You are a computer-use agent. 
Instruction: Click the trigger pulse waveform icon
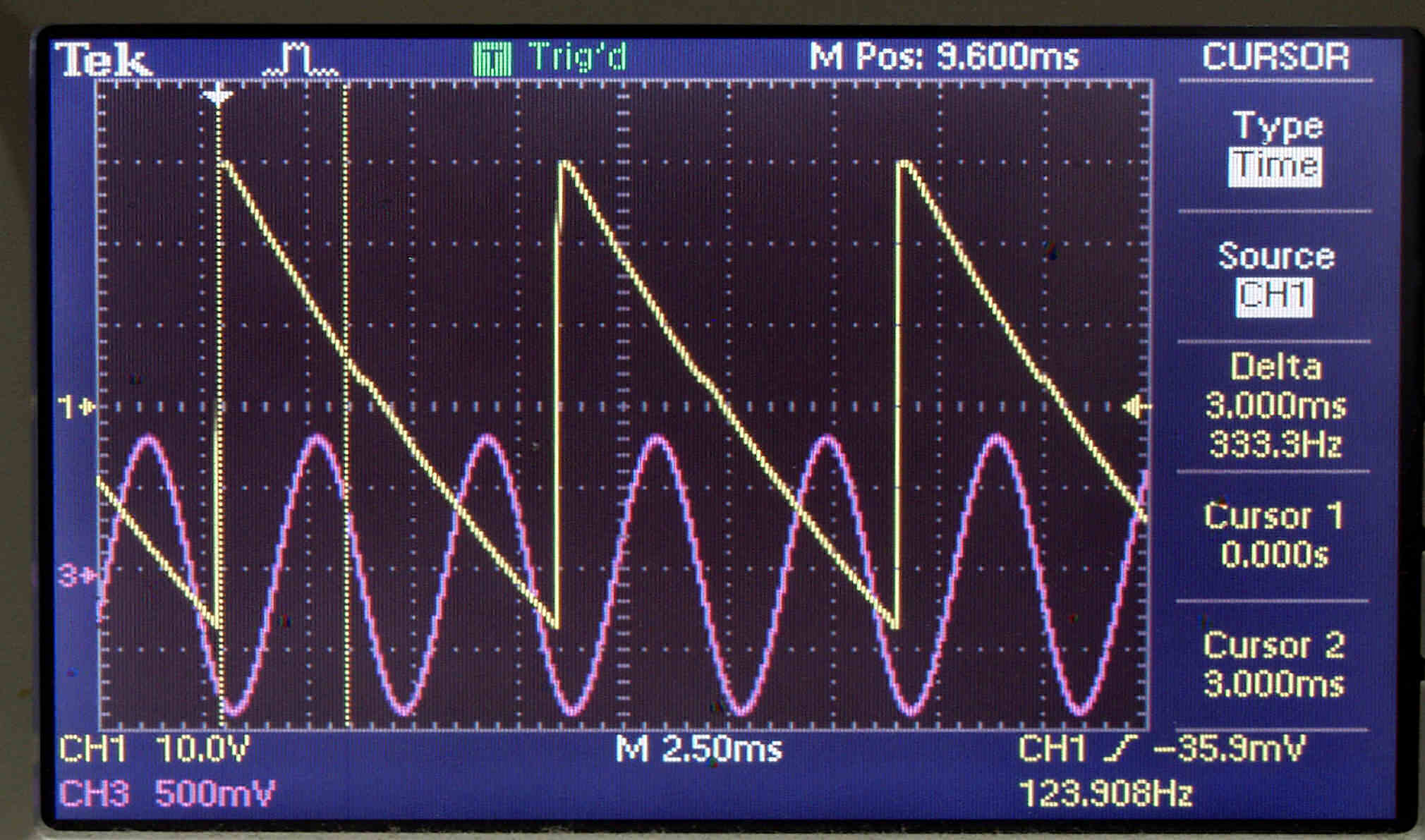pos(300,59)
